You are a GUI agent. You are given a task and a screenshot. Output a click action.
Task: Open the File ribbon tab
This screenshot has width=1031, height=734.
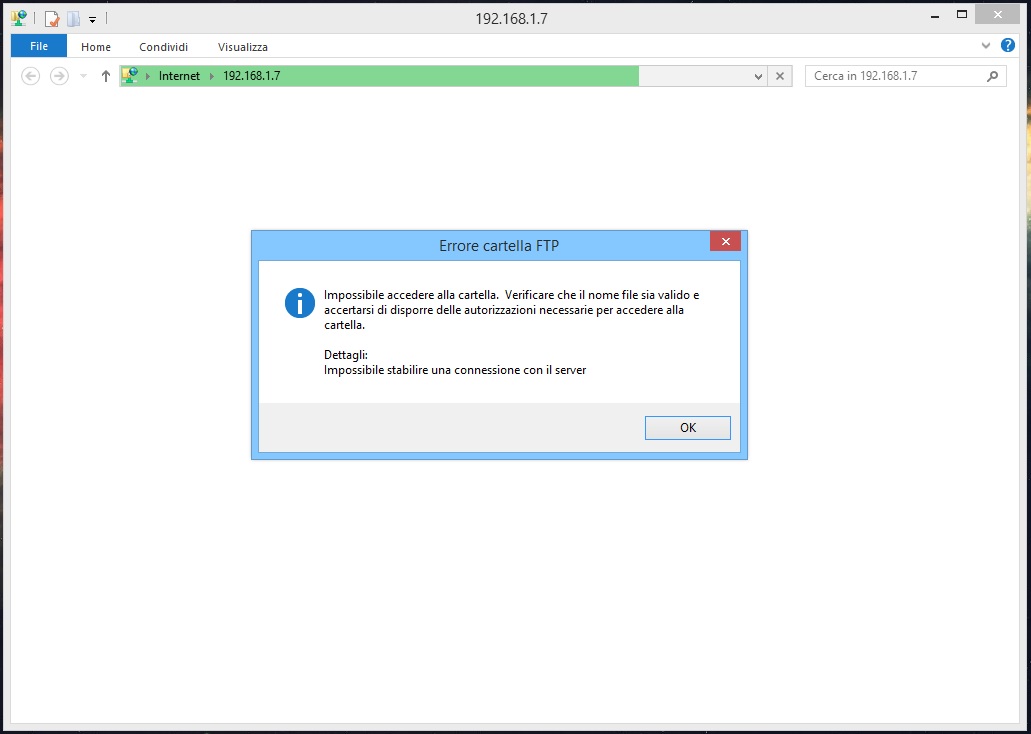39,46
